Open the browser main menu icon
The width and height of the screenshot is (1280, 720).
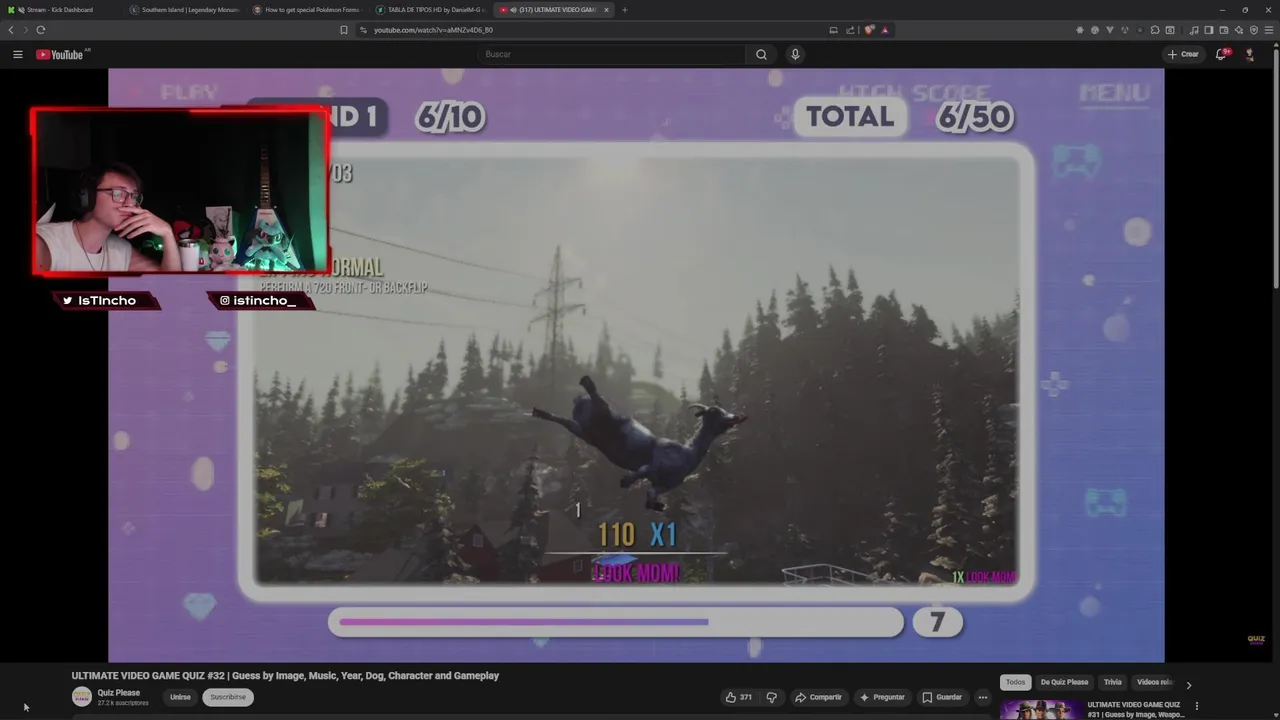1269,30
